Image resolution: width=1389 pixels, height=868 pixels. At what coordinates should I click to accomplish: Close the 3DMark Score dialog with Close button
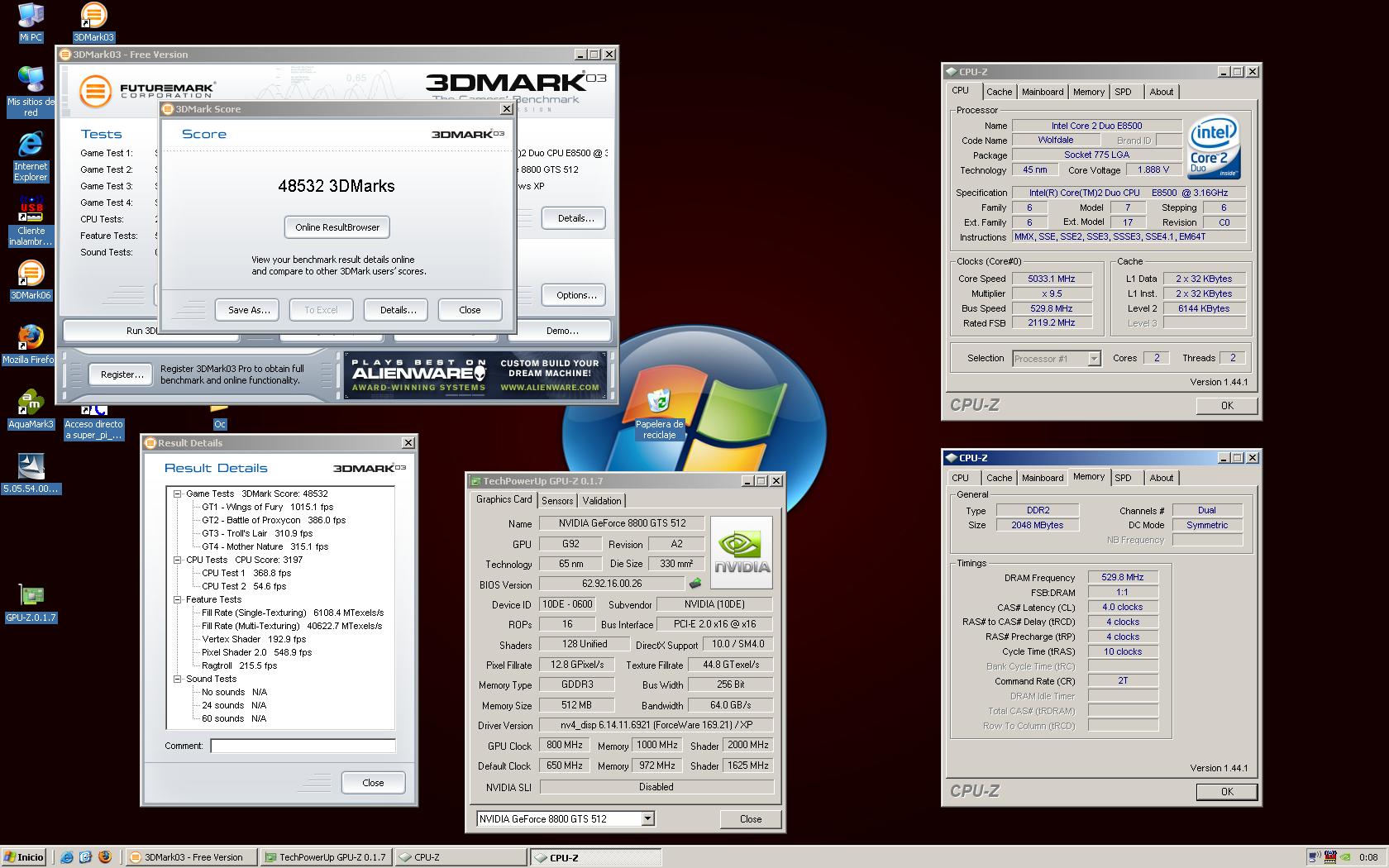coord(470,310)
